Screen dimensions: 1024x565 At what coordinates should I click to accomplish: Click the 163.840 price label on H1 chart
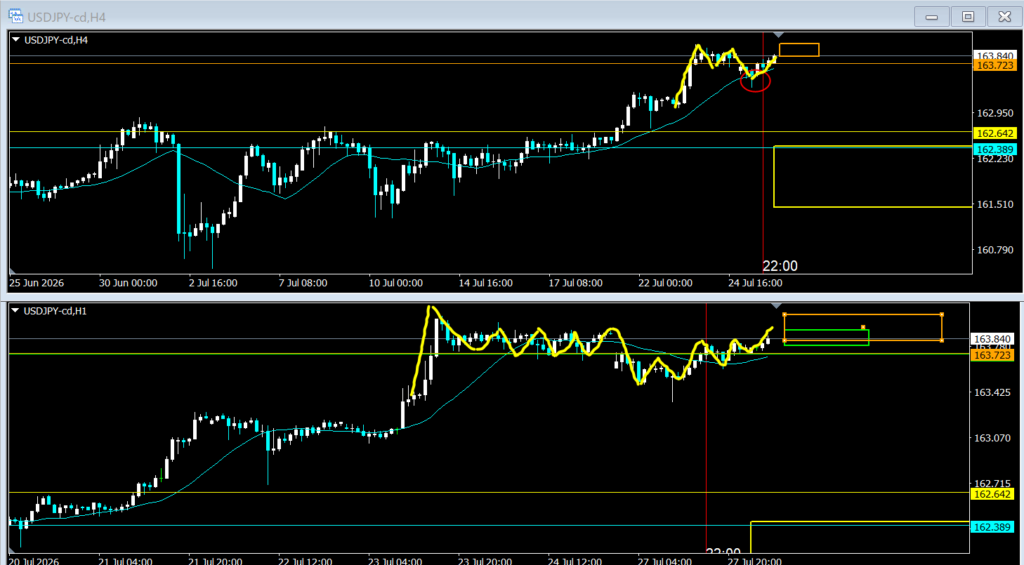pos(993,339)
